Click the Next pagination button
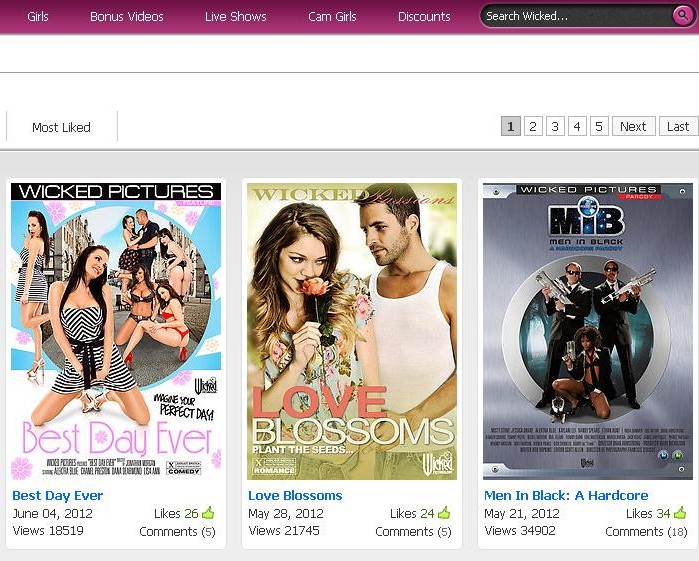This screenshot has width=699, height=561. pos(633,126)
